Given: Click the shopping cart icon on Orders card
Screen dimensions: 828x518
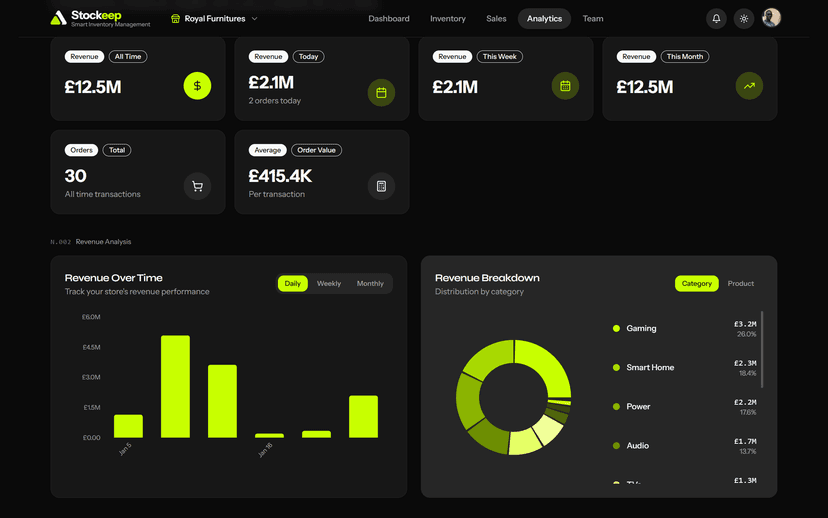Looking at the screenshot, I should coord(197,186).
